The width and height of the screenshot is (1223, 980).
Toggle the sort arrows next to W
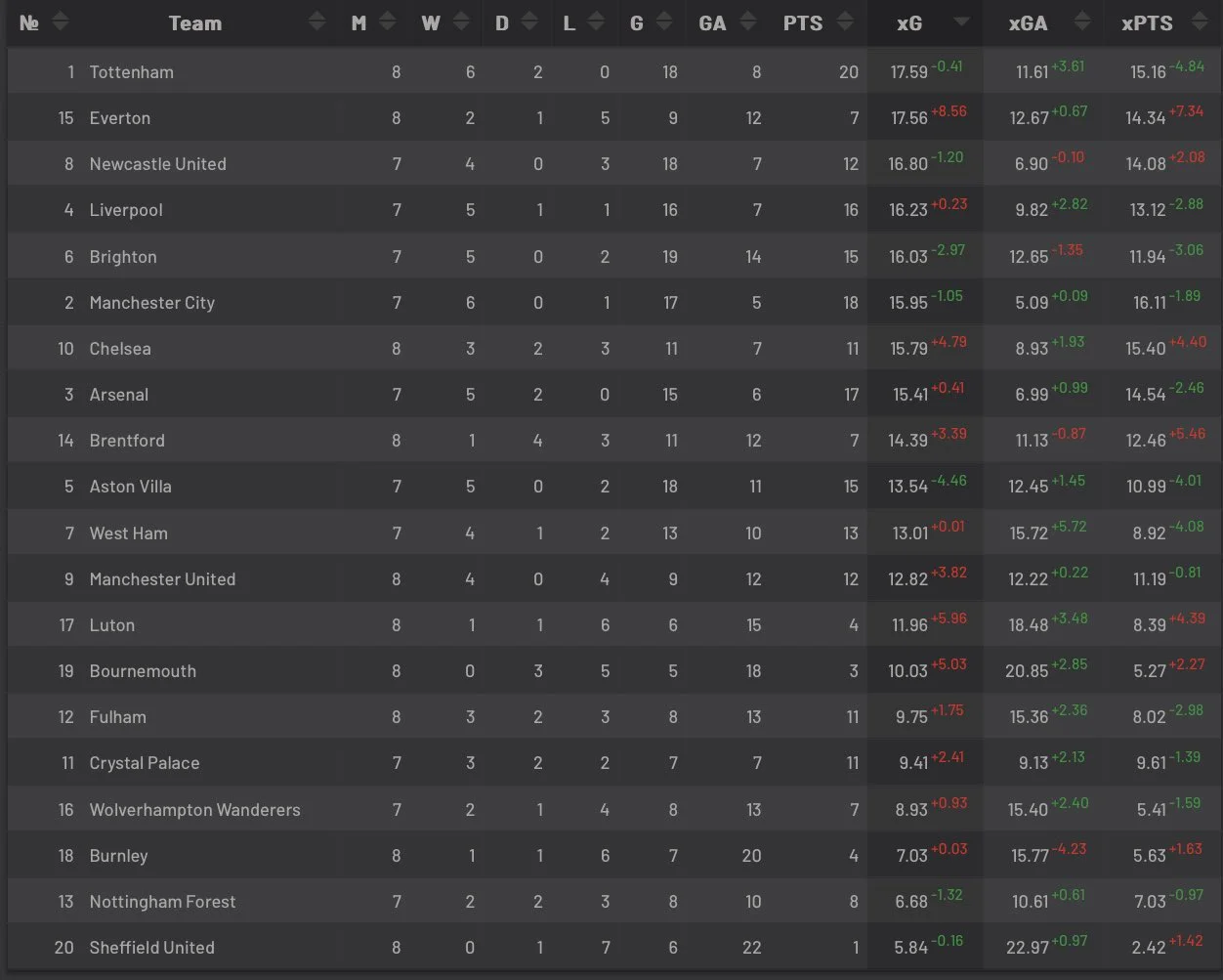[459, 22]
